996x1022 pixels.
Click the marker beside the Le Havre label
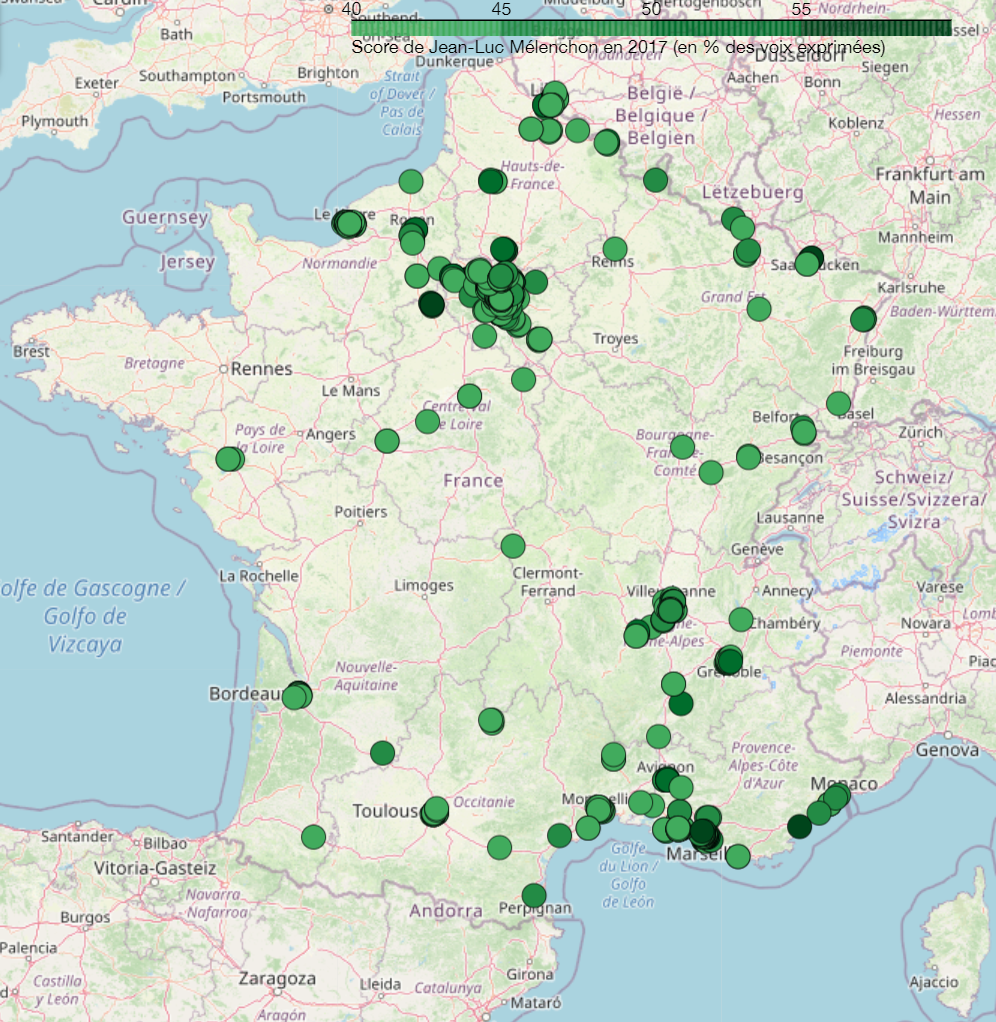click(x=349, y=224)
